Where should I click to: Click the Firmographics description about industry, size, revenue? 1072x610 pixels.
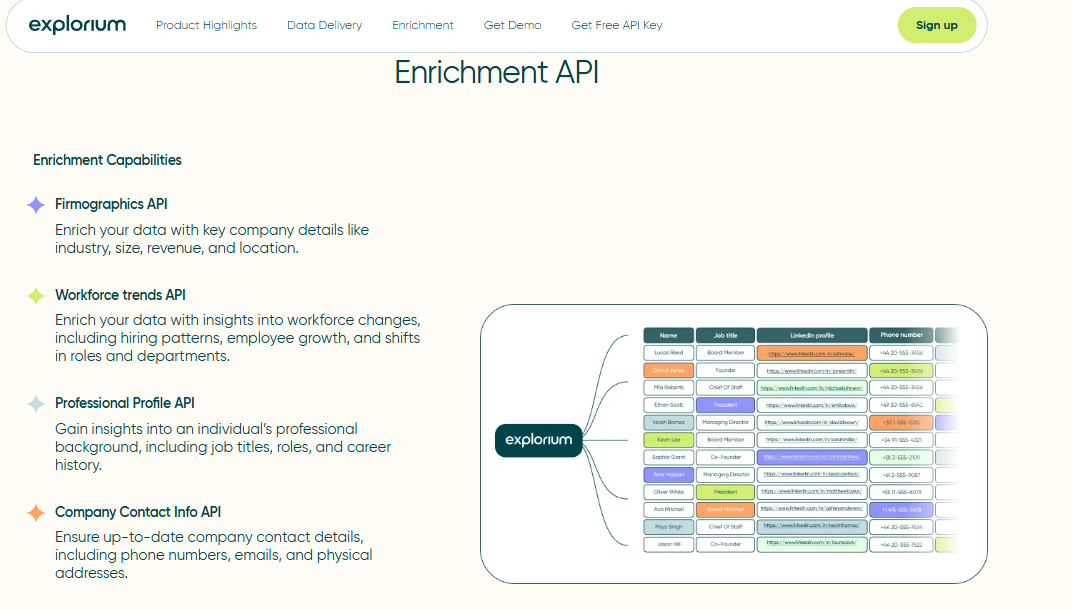tap(212, 239)
